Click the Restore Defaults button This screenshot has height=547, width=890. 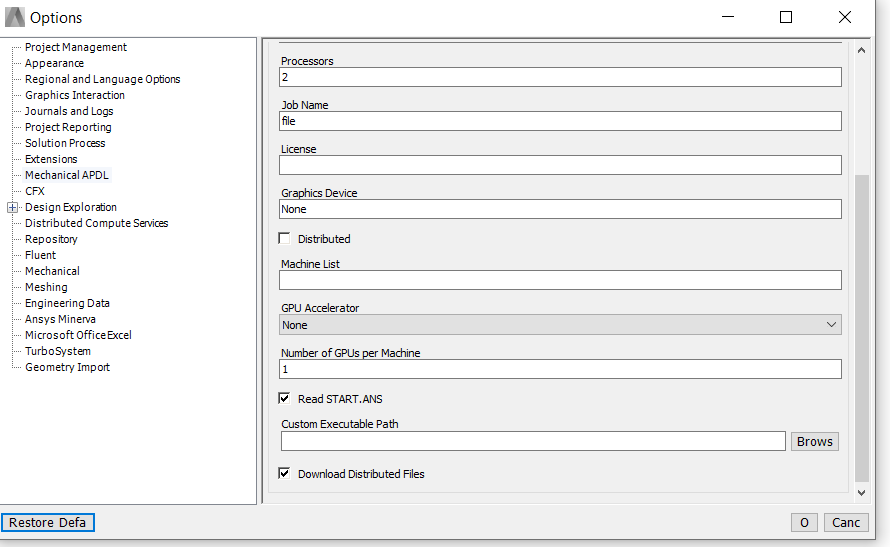[x=48, y=522]
